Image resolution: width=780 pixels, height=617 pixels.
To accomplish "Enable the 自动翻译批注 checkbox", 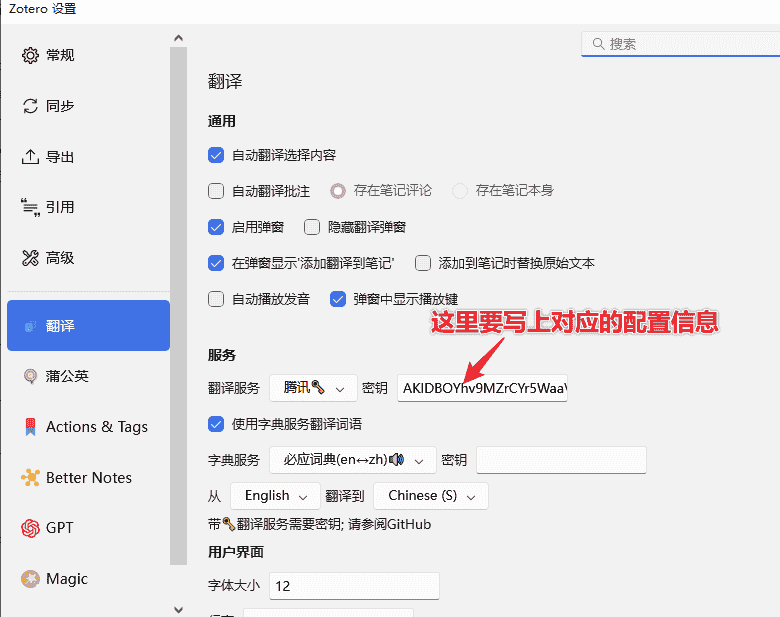I will tap(216, 191).
